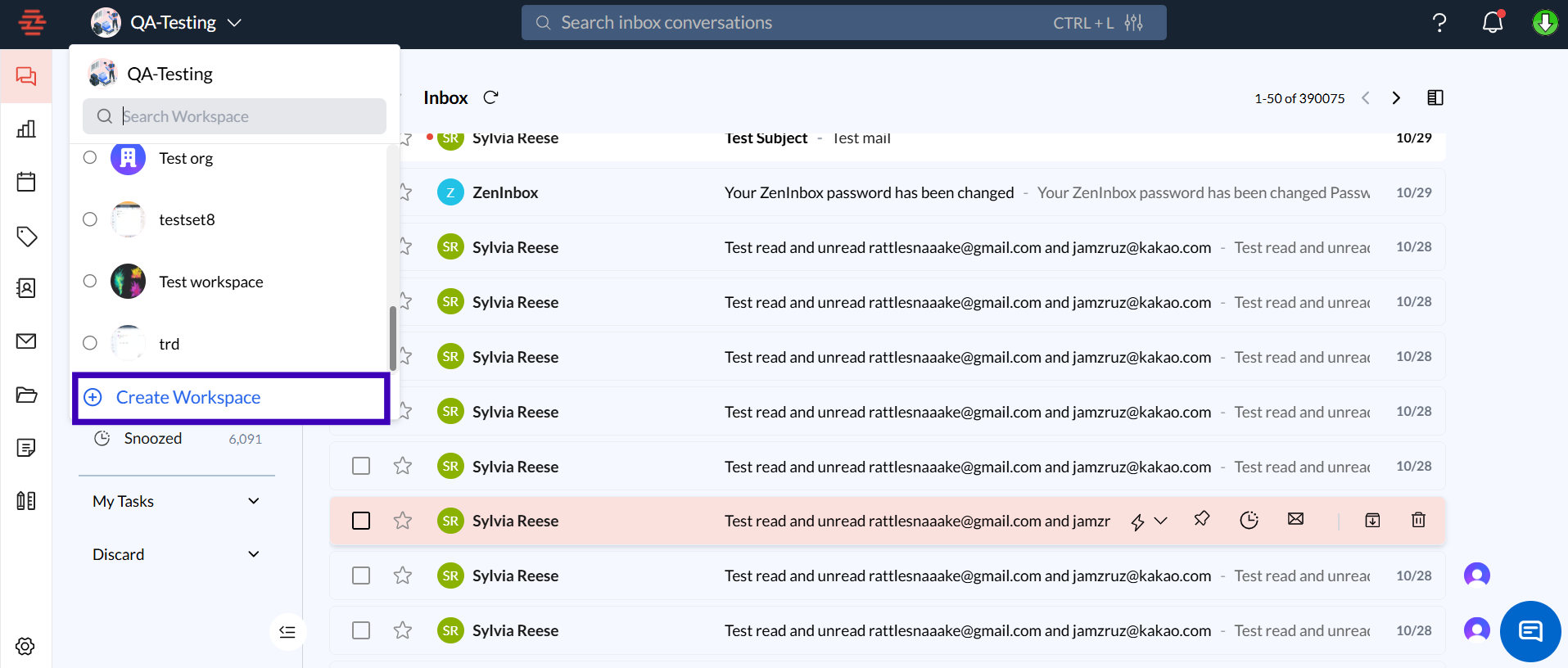Open the notifications bell
The width and height of the screenshot is (1568, 668).
(1492, 23)
